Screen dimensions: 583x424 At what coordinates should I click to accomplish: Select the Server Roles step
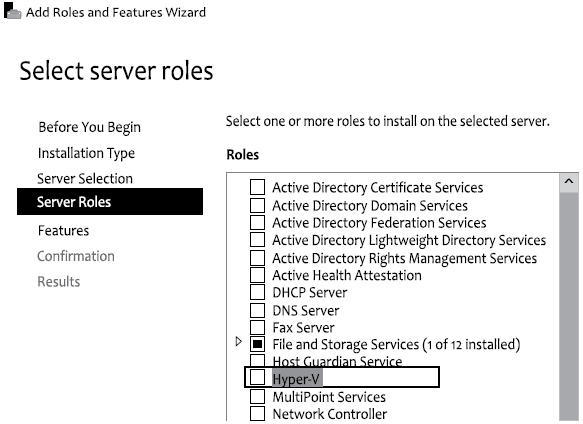[110, 202]
